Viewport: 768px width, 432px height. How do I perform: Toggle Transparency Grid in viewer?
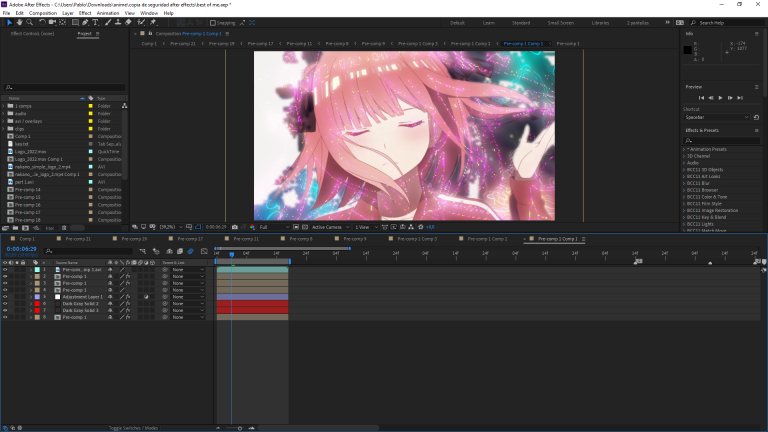click(x=305, y=227)
